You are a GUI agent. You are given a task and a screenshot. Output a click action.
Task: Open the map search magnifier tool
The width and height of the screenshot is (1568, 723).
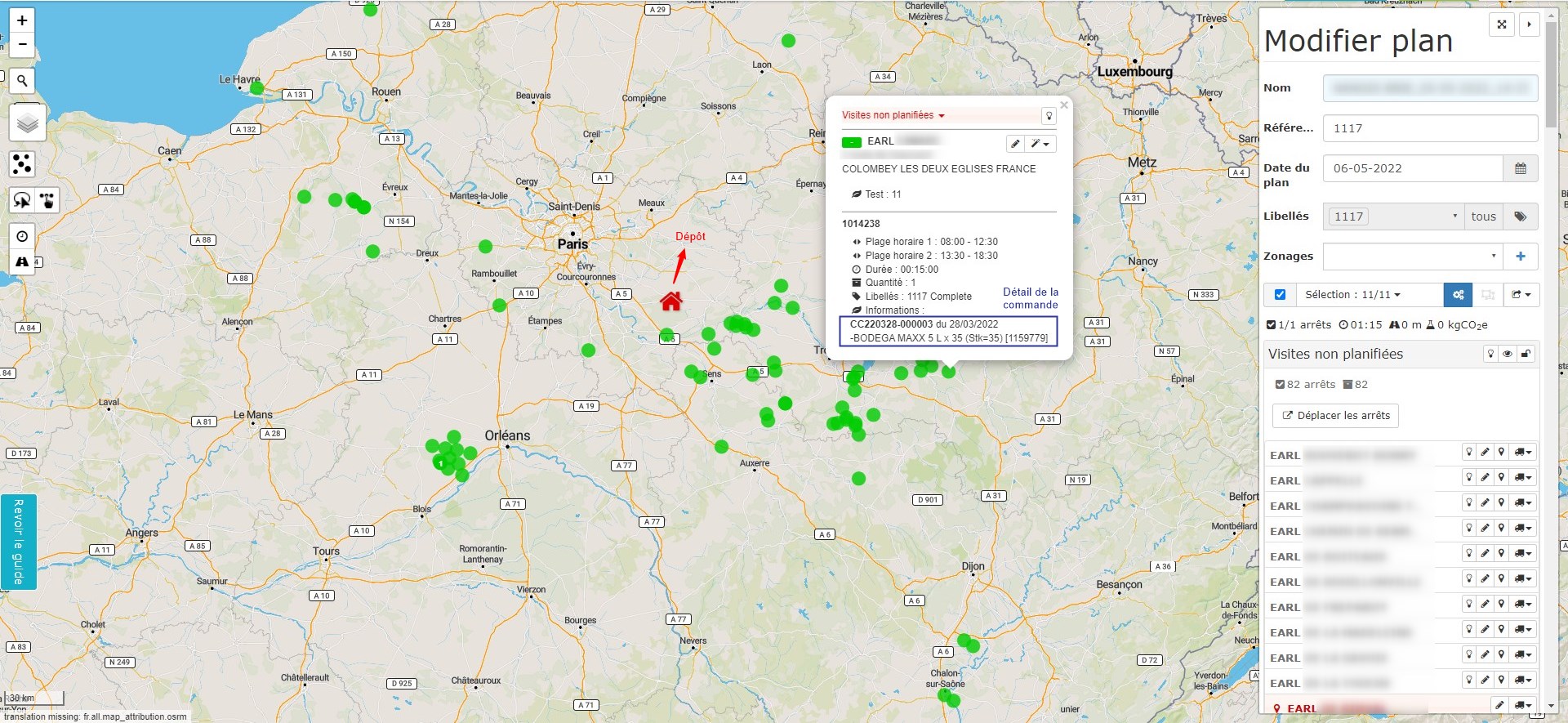click(x=22, y=81)
